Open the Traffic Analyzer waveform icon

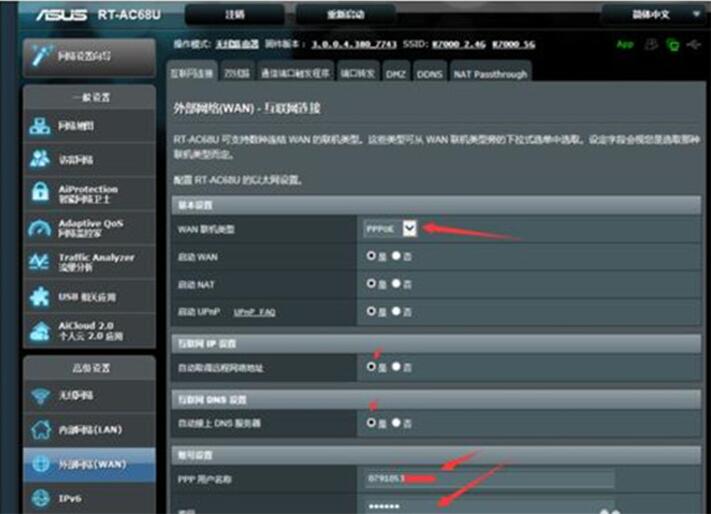pyautogui.click(x=39, y=262)
